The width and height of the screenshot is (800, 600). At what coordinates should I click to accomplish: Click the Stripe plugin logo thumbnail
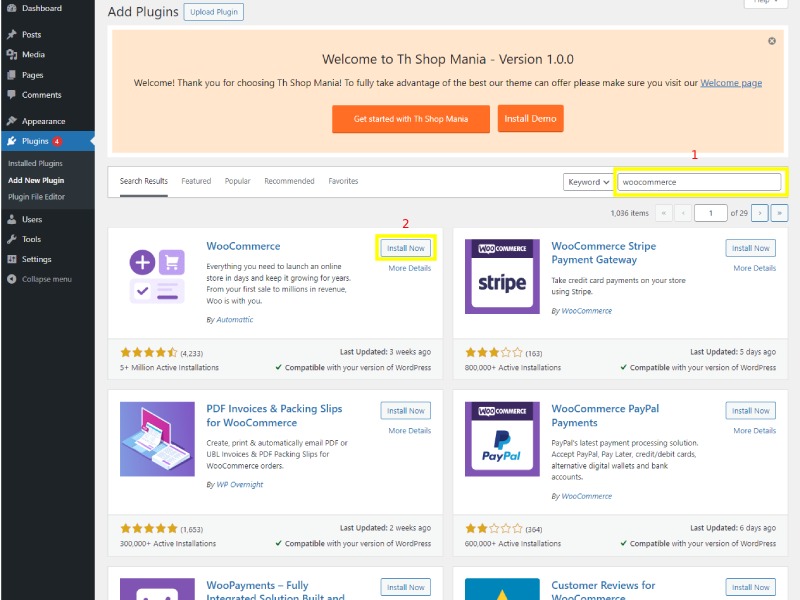click(x=502, y=276)
